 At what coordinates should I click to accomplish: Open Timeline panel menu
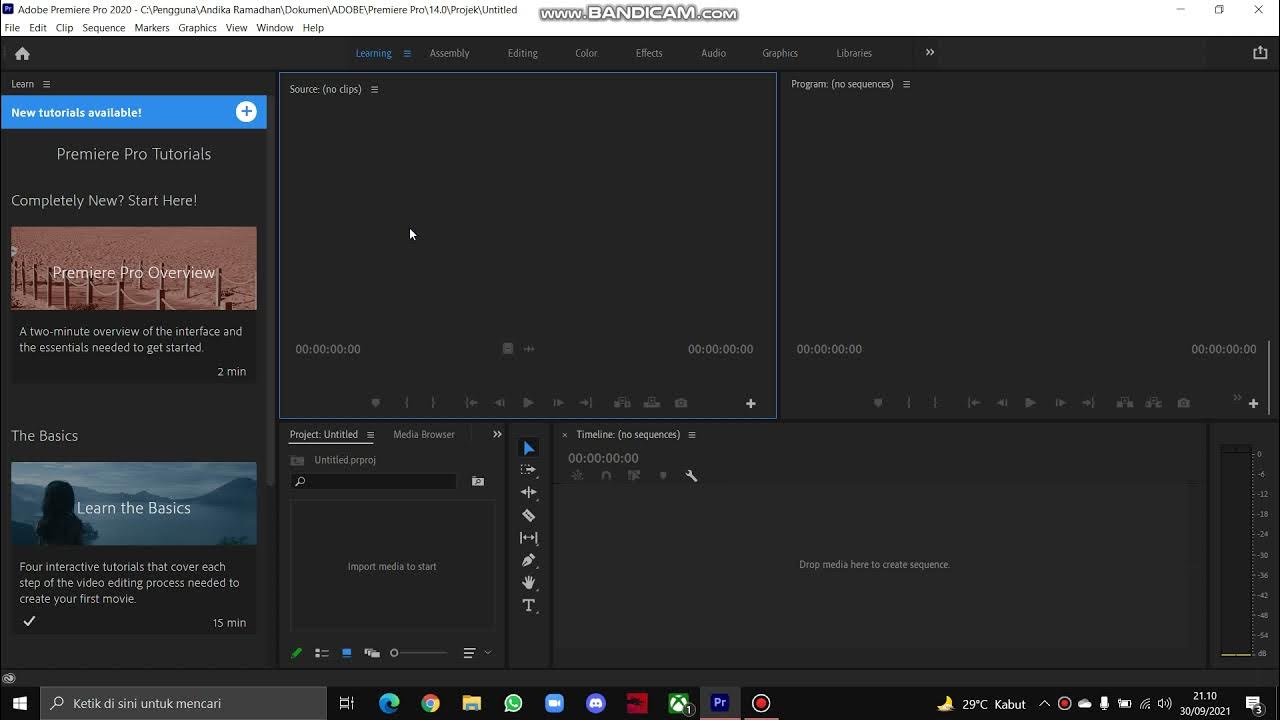(691, 435)
